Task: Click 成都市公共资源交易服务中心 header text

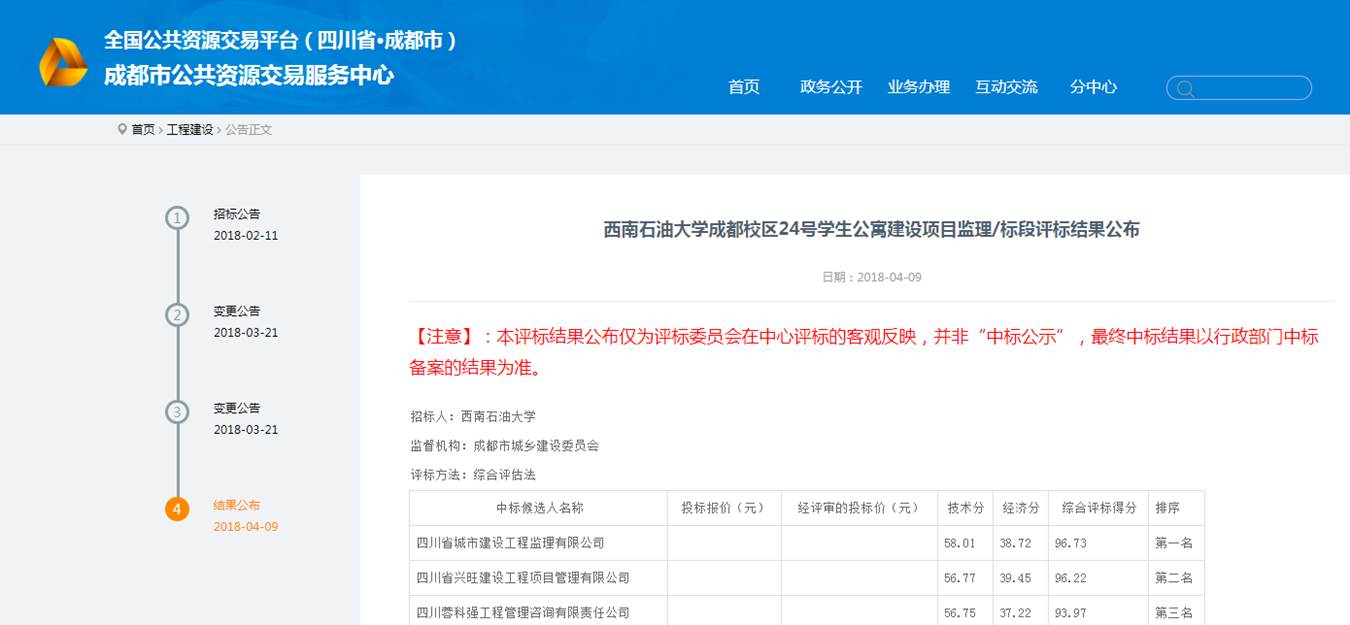Action: pyautogui.click(x=249, y=75)
